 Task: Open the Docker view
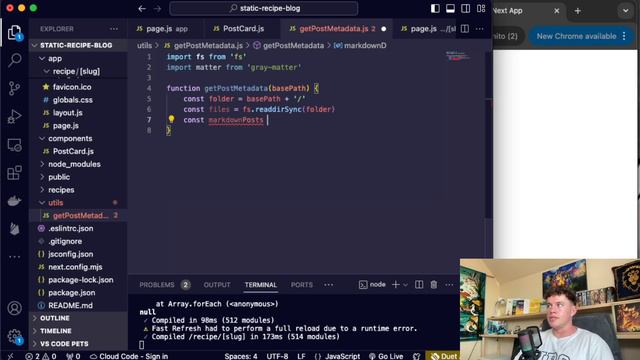(14, 201)
